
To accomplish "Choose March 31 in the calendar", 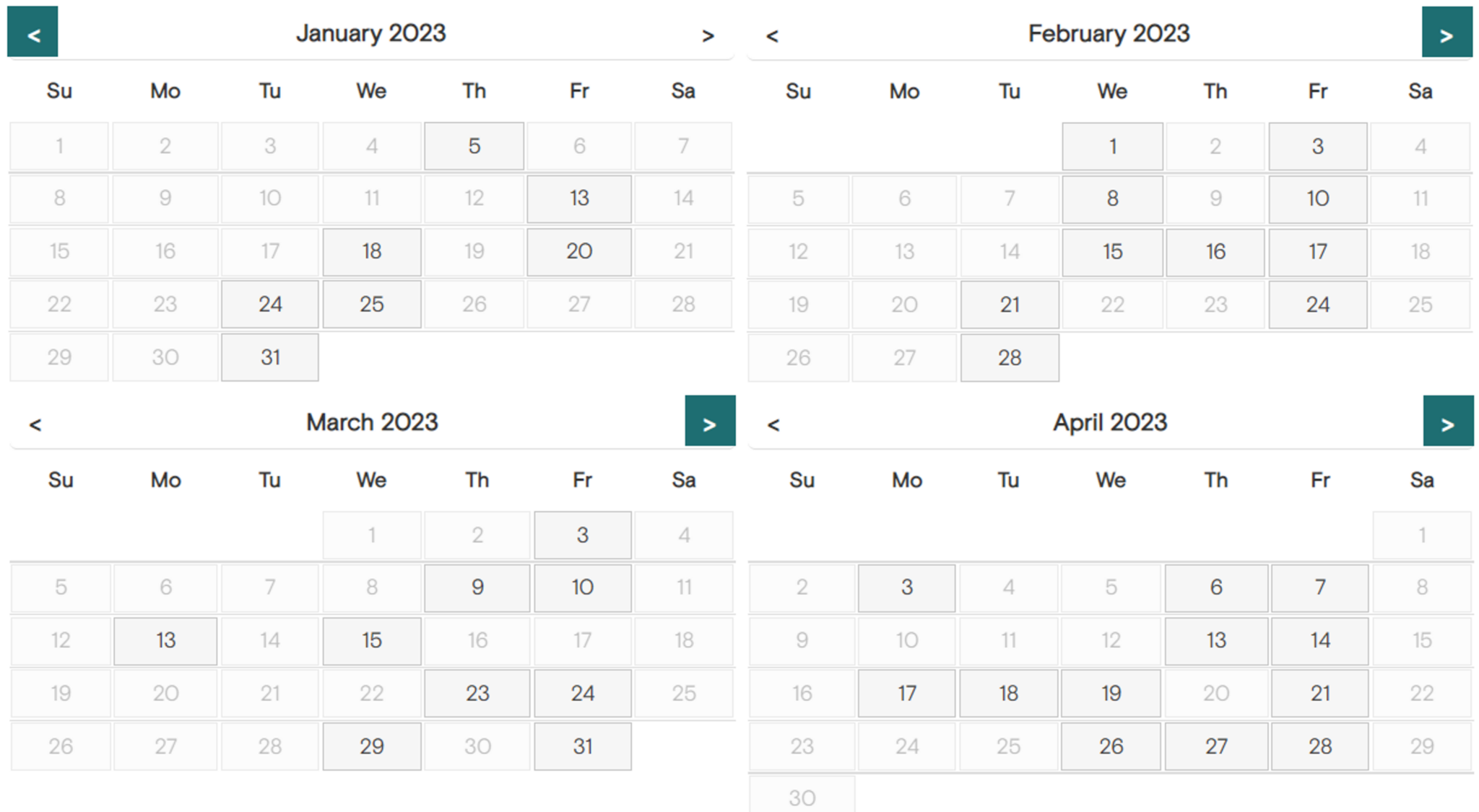I will [x=582, y=746].
